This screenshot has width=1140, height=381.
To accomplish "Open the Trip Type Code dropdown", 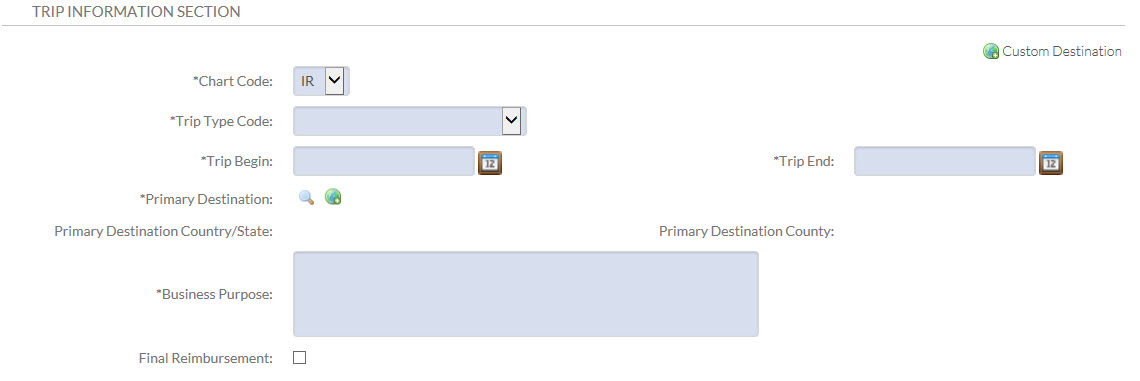I will click(x=410, y=121).
